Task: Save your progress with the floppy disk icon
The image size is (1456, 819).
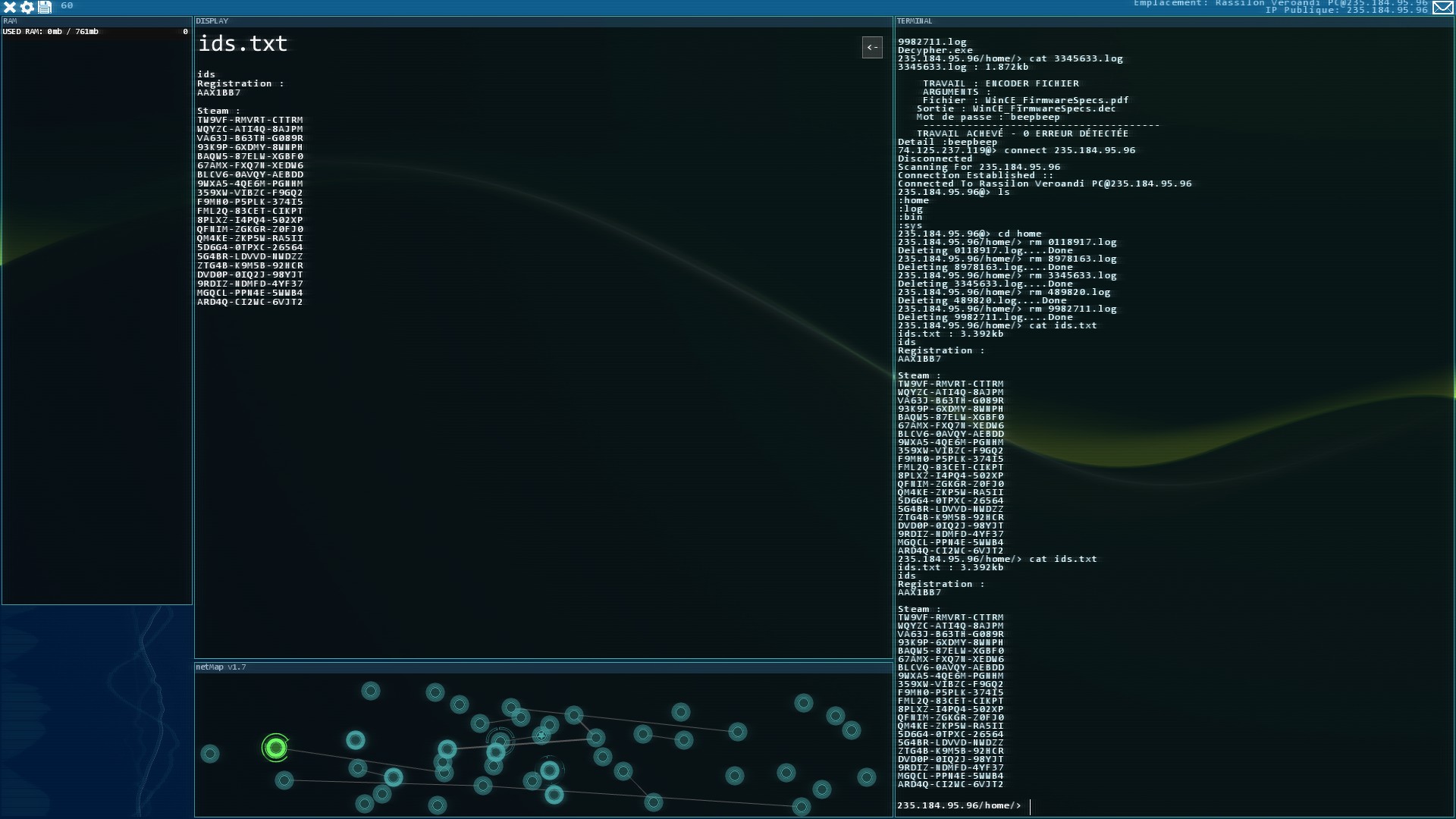Action: [x=44, y=7]
